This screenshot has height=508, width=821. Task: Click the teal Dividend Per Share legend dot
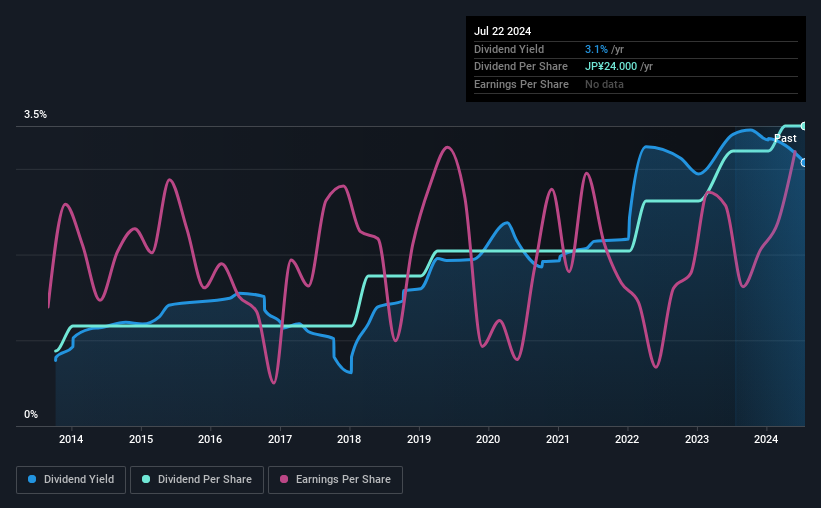[146, 479]
